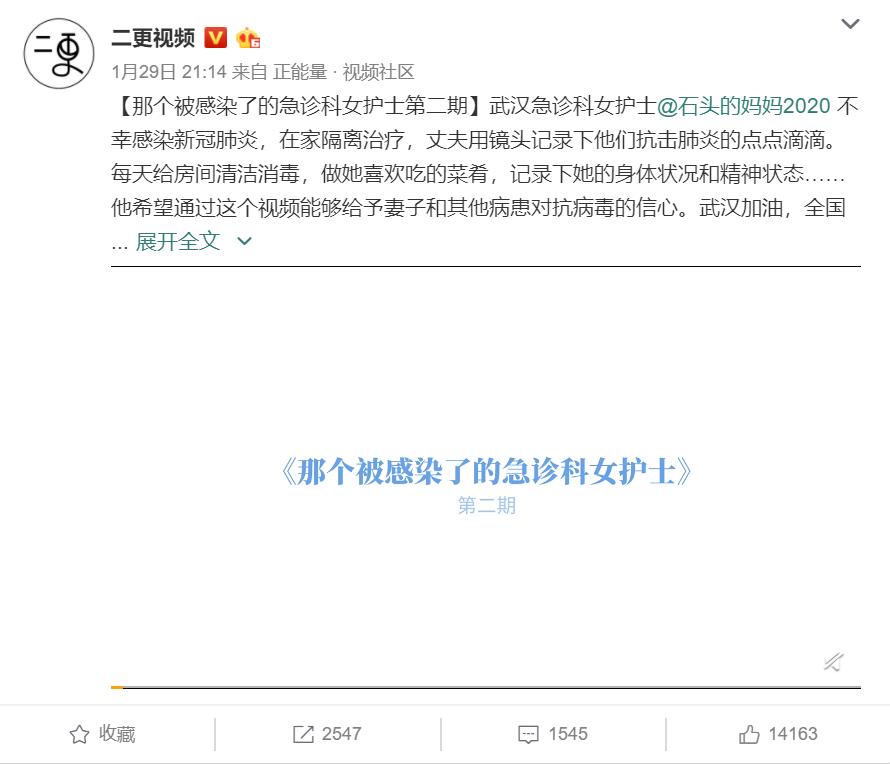The width and height of the screenshot is (890, 764).
Task: Open the 二更视频 profile avatar
Action: 59,53
